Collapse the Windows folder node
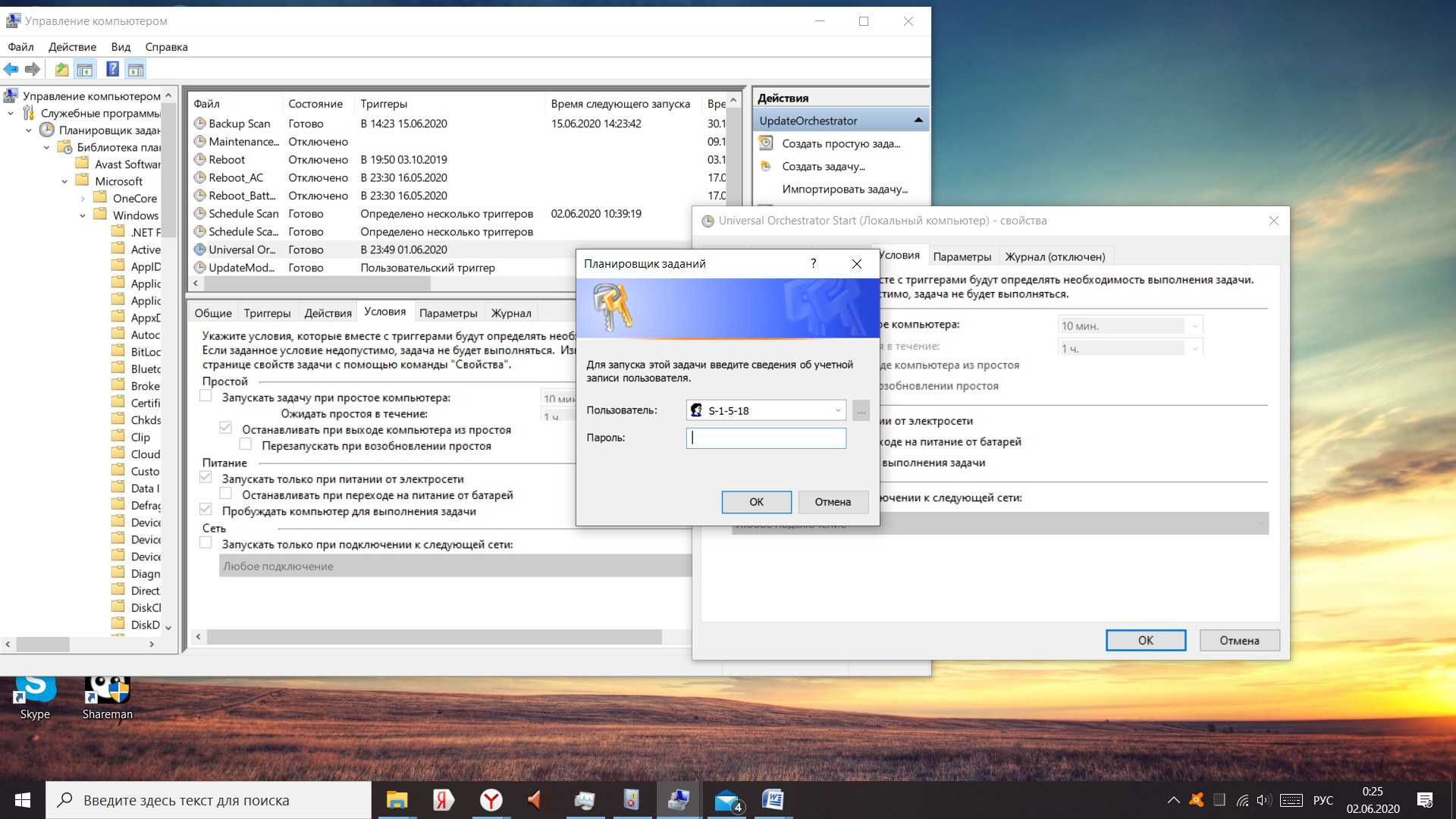Image resolution: width=1456 pixels, height=819 pixels. click(83, 215)
